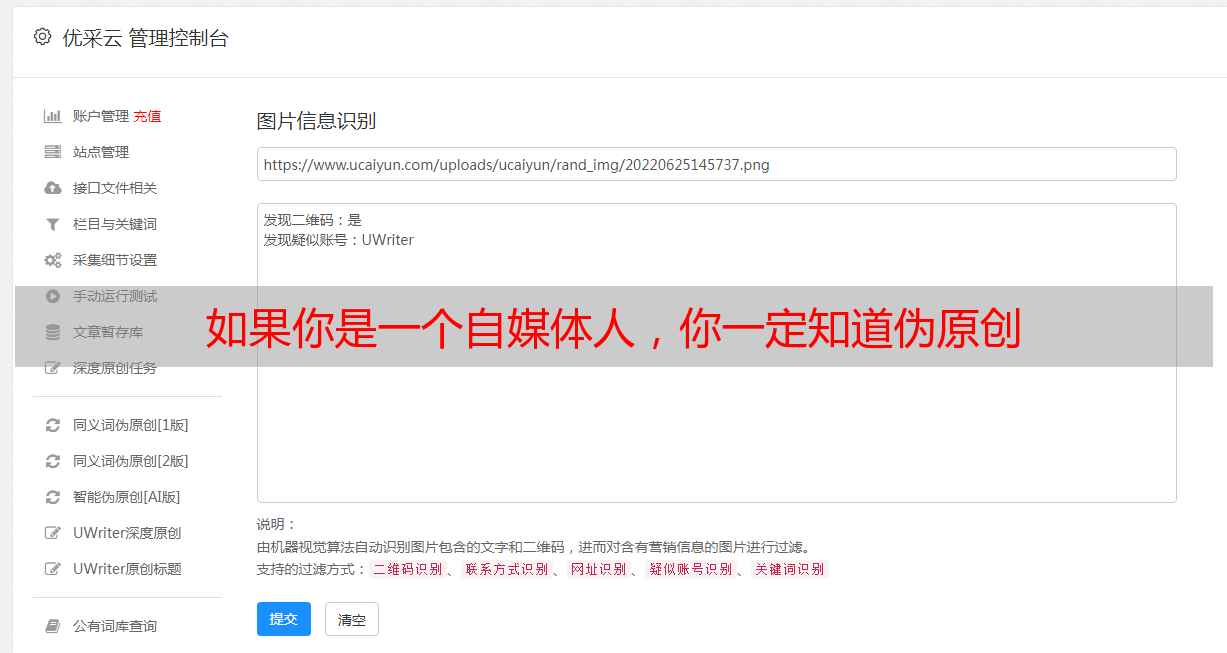Open the 手动运行测试 menu item
The height and width of the screenshot is (653, 1227).
tap(115, 296)
